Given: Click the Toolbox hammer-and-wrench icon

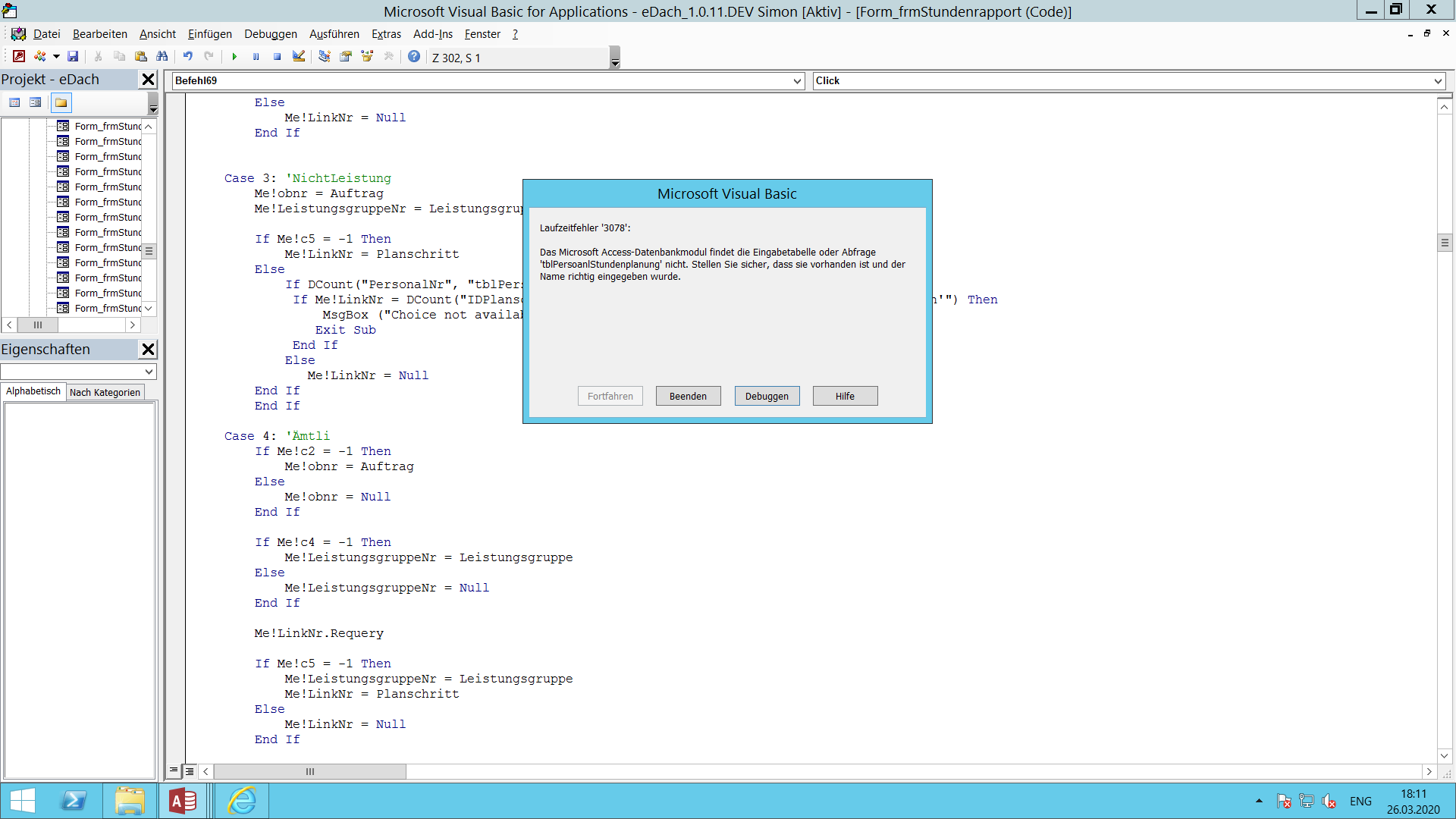Looking at the screenshot, I should click(388, 57).
